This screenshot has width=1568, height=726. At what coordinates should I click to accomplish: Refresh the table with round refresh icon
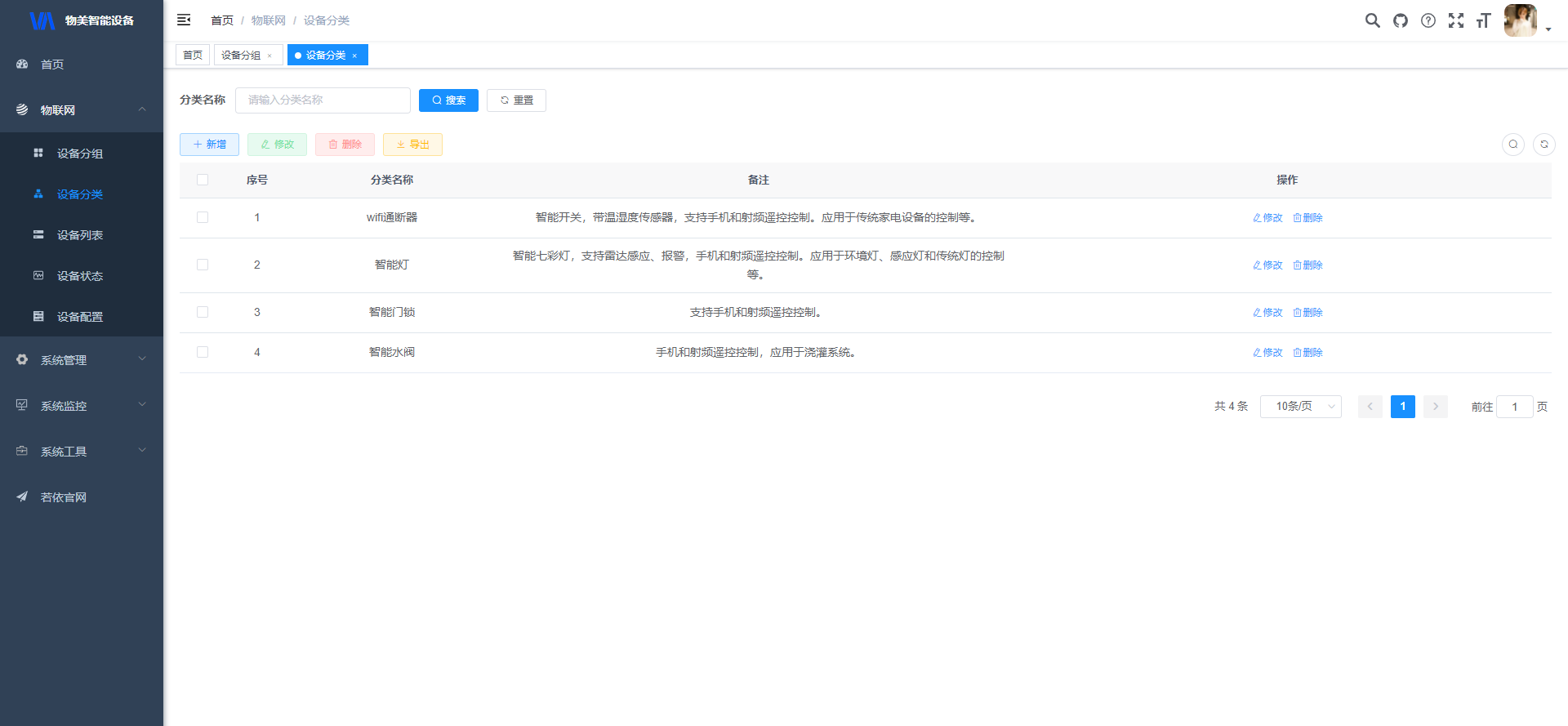tap(1544, 145)
